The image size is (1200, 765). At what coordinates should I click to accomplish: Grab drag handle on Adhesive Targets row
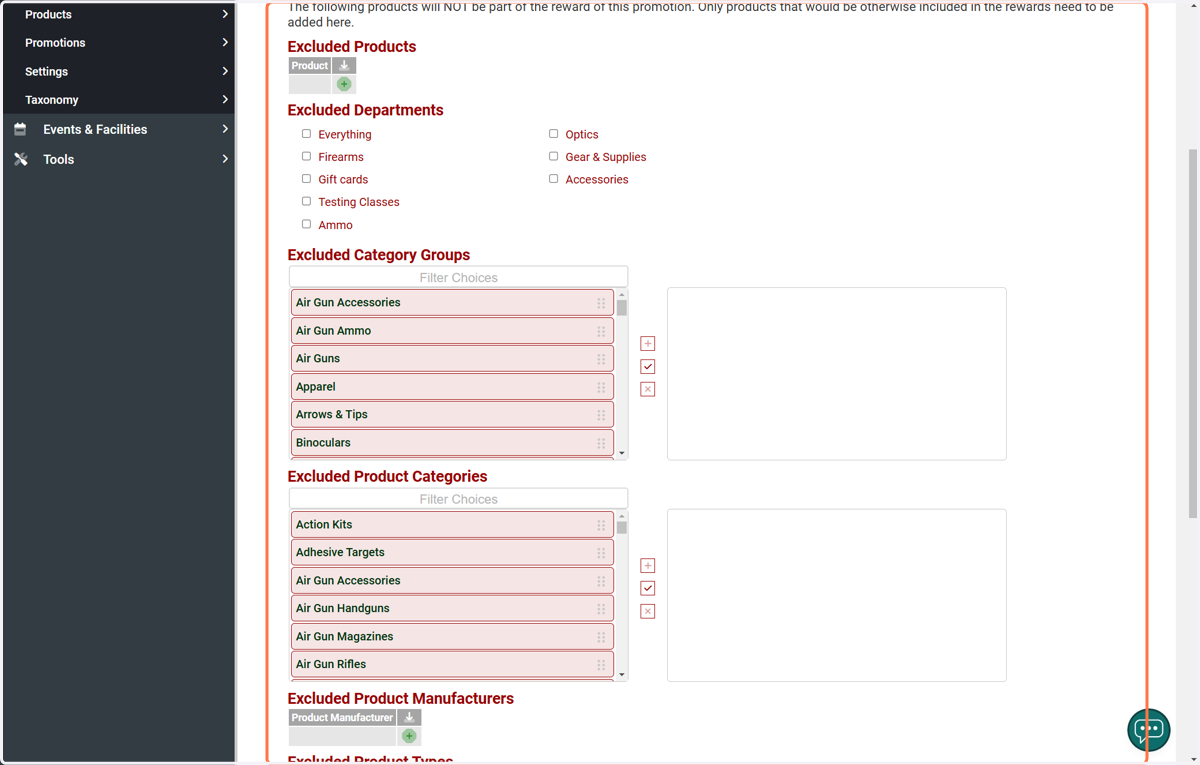tap(601, 553)
